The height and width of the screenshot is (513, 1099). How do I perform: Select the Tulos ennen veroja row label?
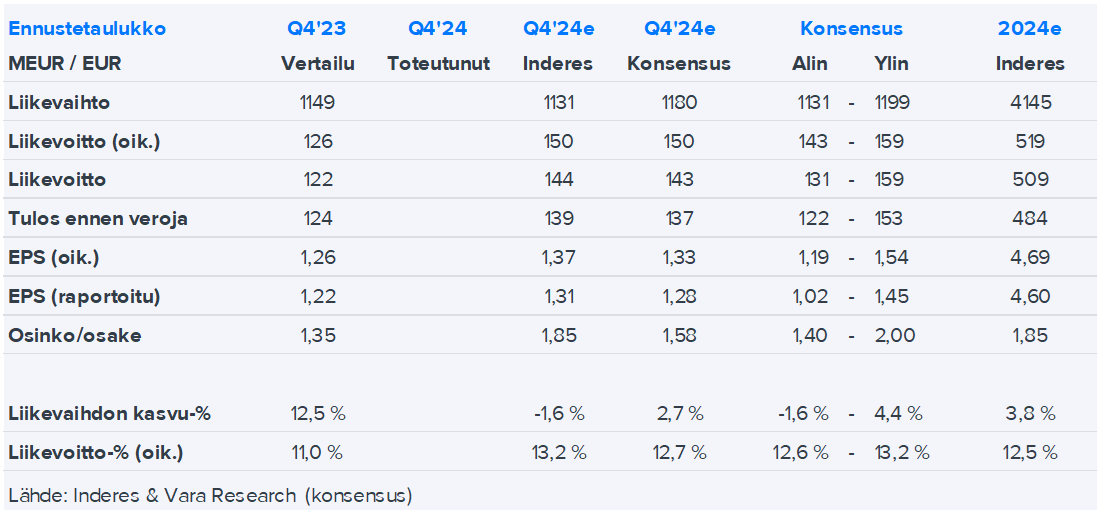click(97, 218)
